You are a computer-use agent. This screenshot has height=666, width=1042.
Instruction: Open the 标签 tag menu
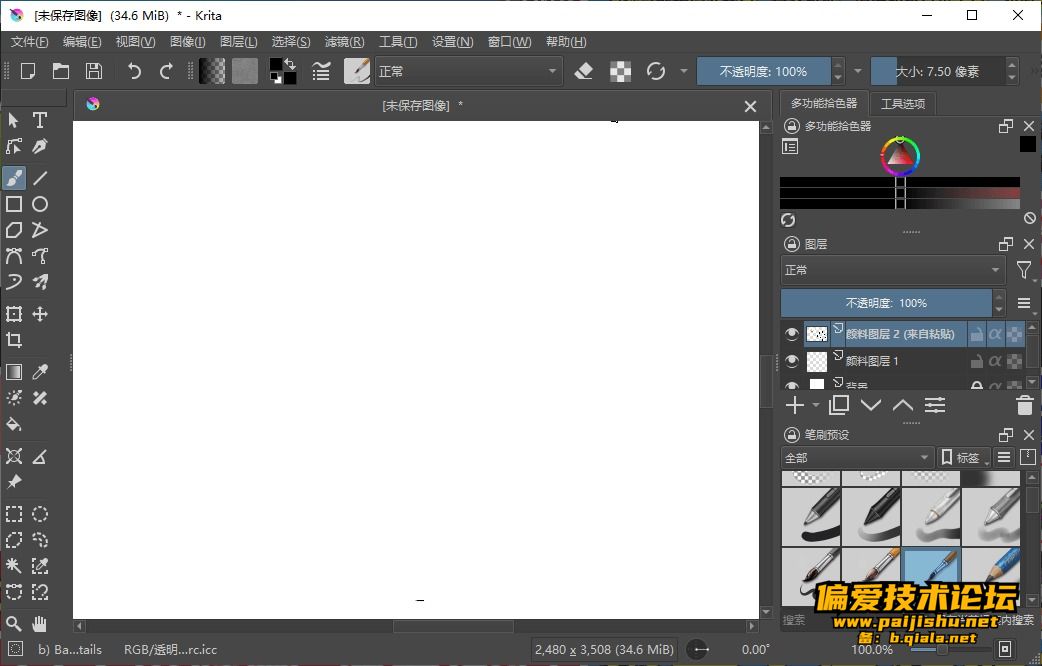pos(964,457)
